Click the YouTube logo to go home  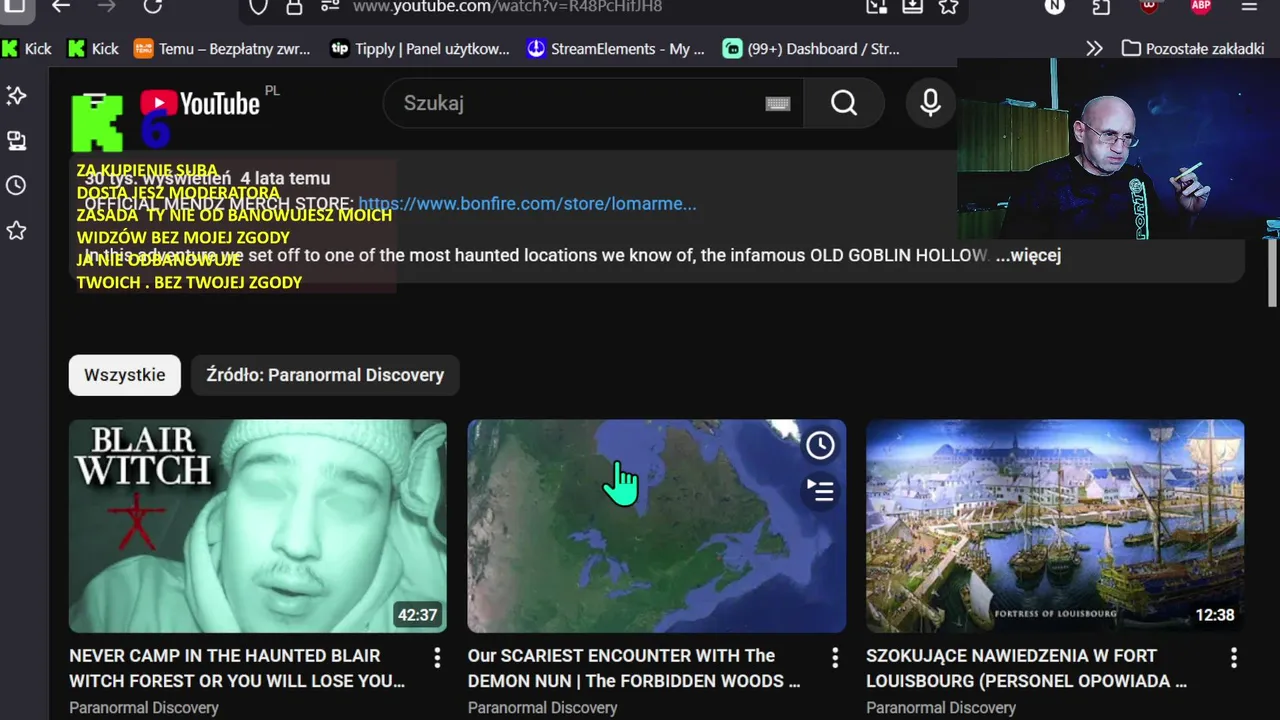click(x=200, y=103)
